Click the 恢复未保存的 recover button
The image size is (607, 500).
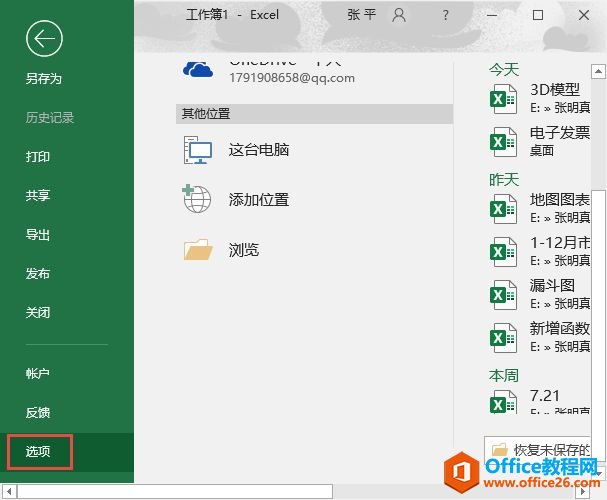537,449
